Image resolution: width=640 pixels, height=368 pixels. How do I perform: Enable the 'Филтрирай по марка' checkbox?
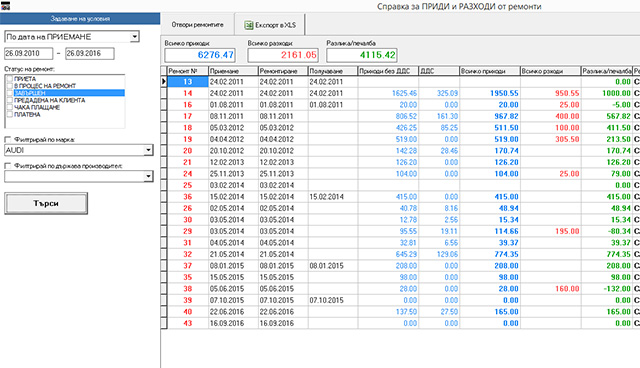[x=7, y=140]
